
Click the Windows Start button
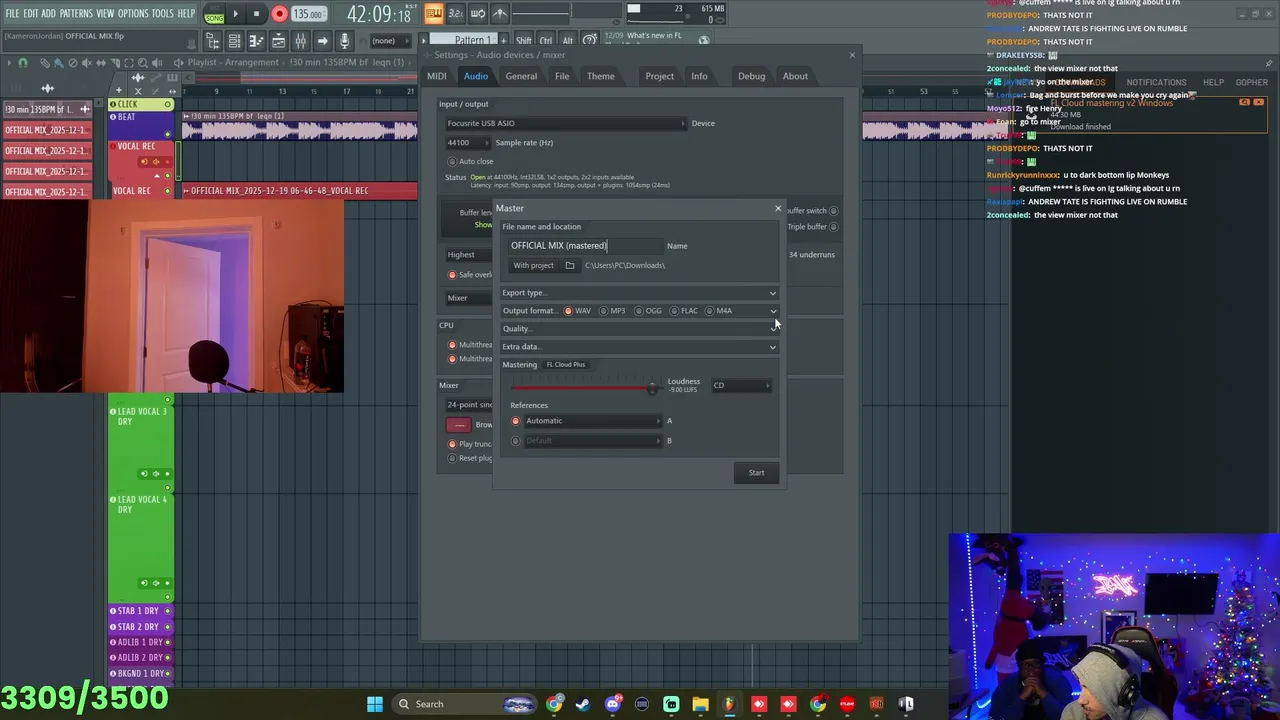[375, 704]
